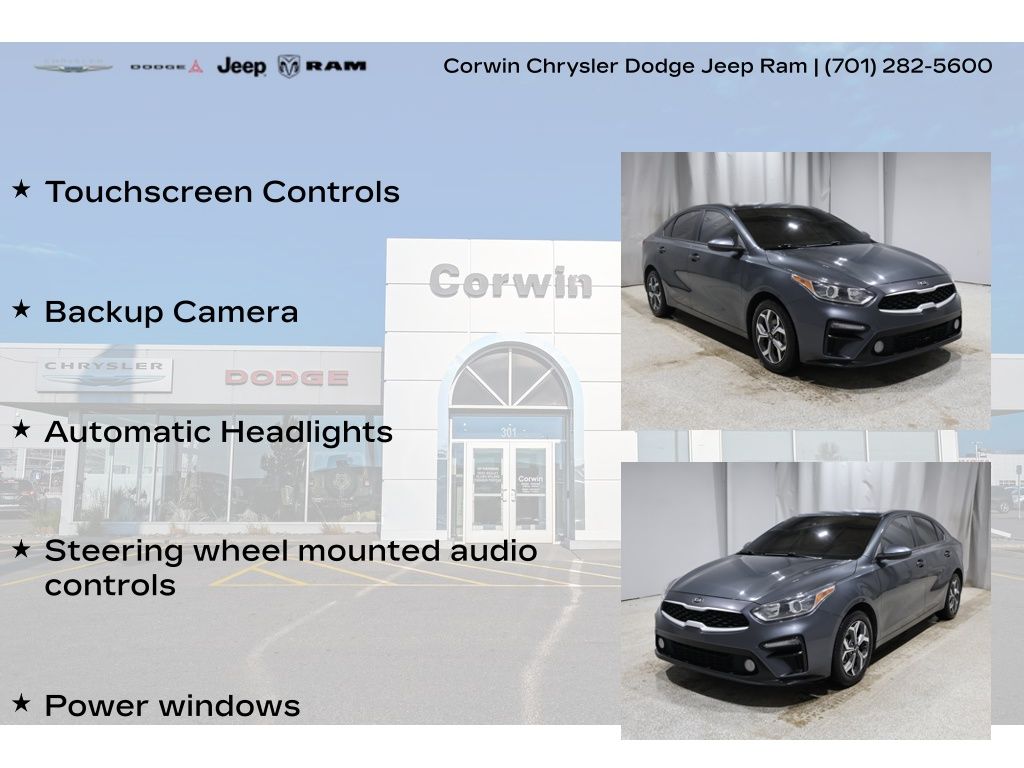Click the star beside Power windows

pos(21,703)
